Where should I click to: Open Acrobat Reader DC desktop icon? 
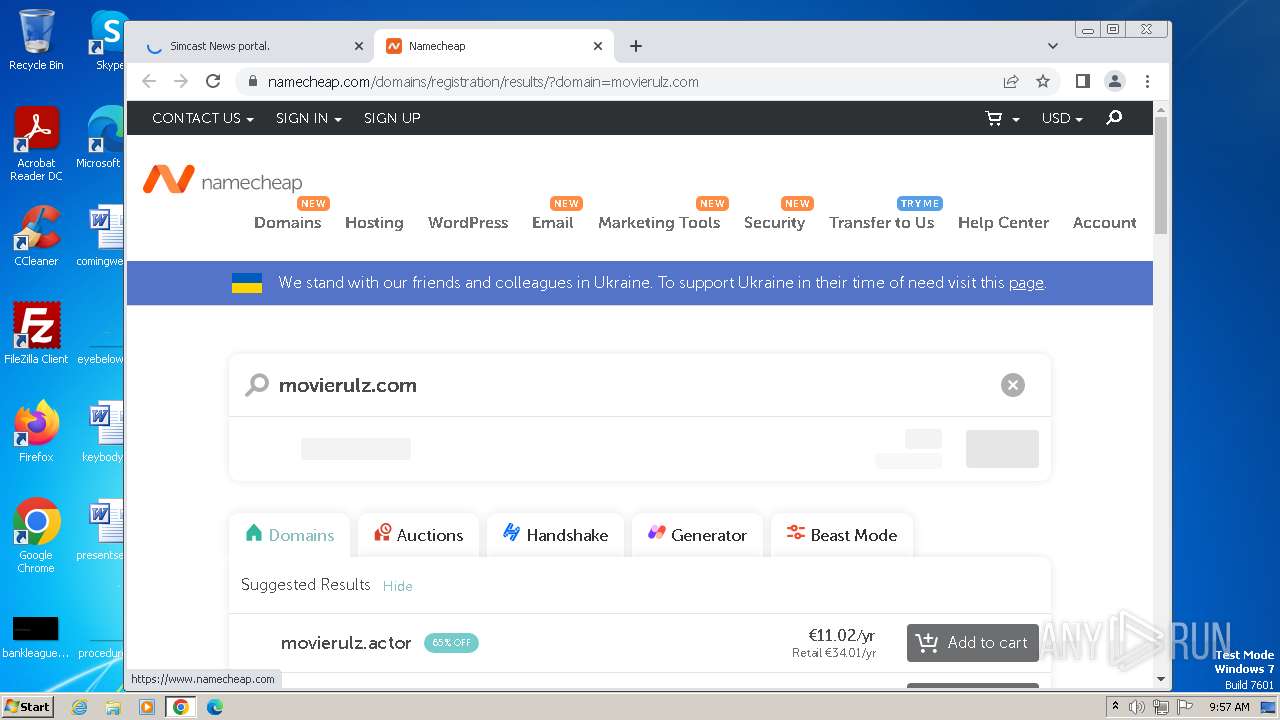coord(36,144)
